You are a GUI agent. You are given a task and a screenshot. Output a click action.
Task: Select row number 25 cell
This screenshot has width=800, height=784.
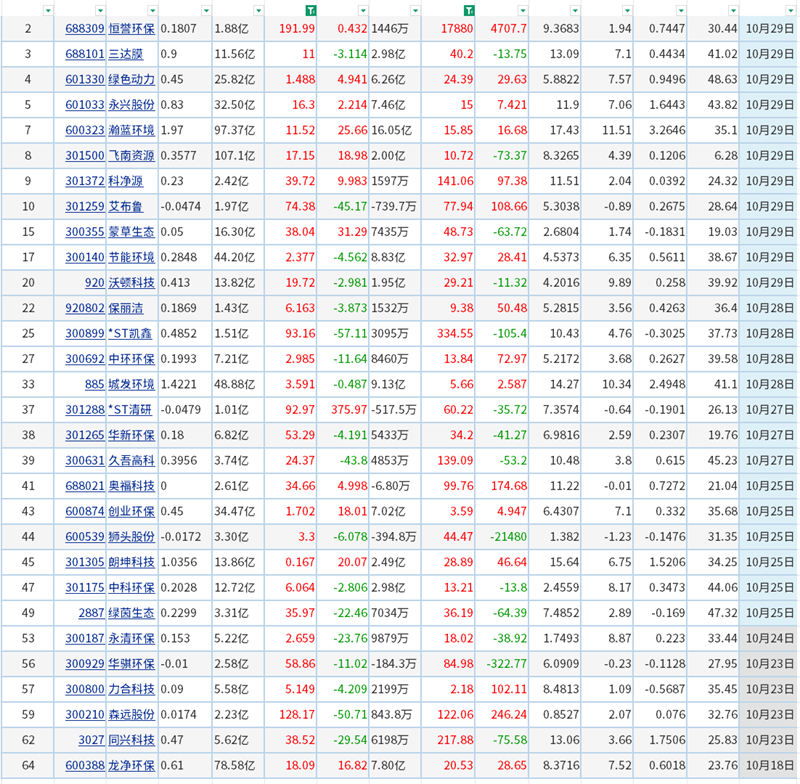click(28, 333)
